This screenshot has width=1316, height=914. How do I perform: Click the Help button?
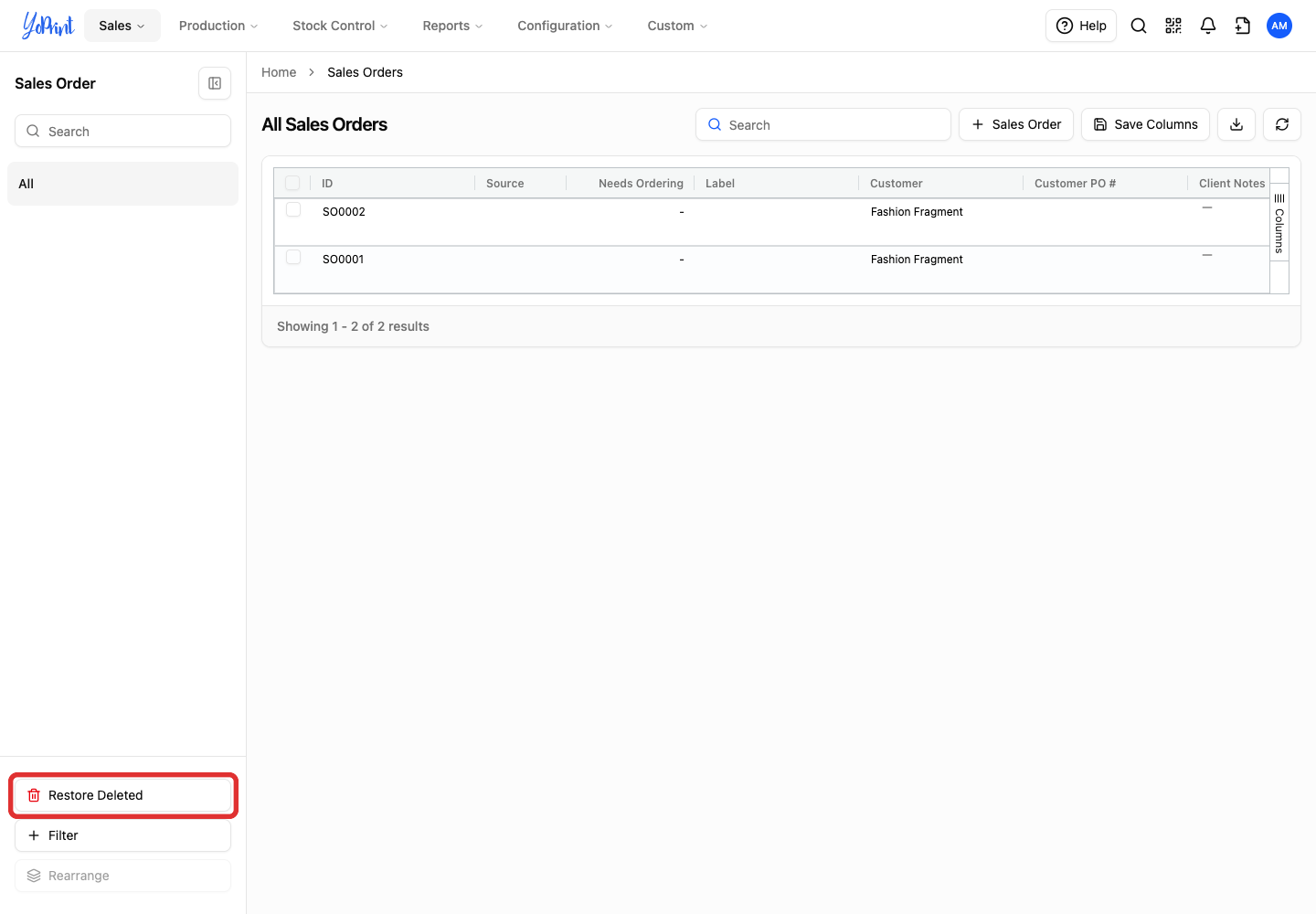(x=1081, y=26)
